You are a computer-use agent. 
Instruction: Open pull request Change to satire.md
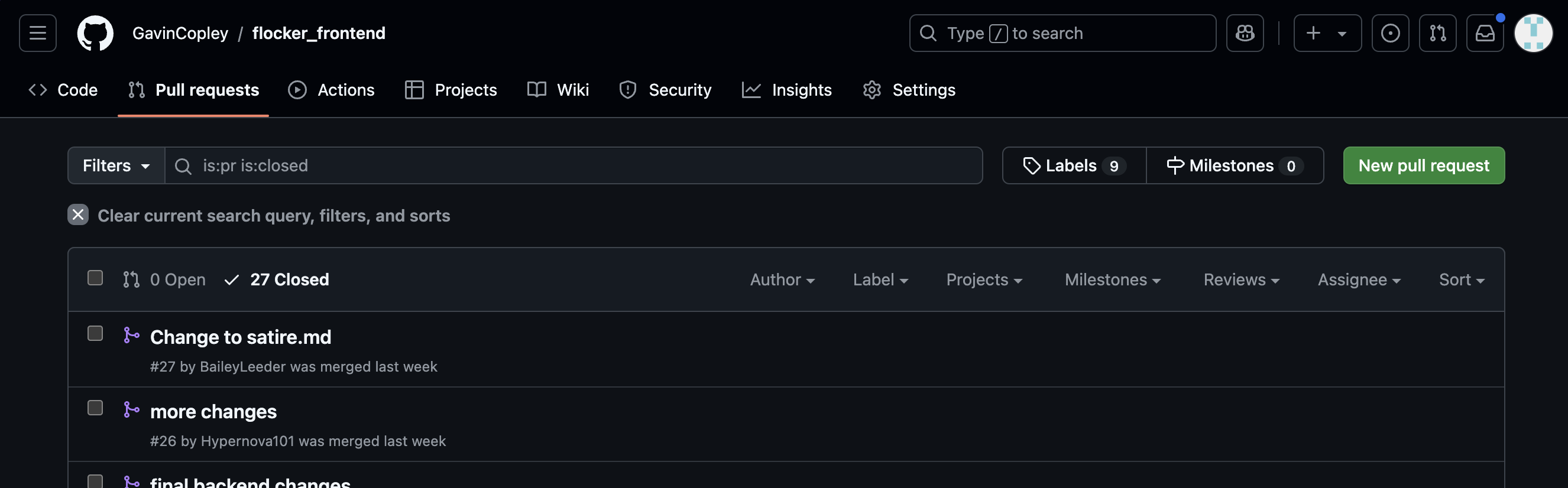click(x=241, y=337)
